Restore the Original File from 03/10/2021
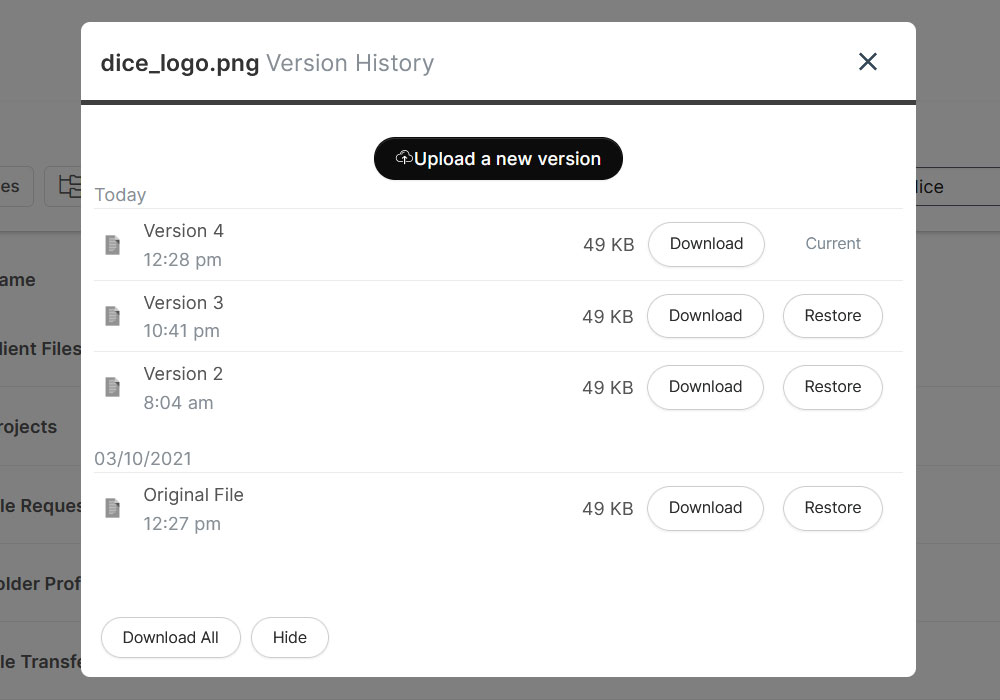 [832, 508]
